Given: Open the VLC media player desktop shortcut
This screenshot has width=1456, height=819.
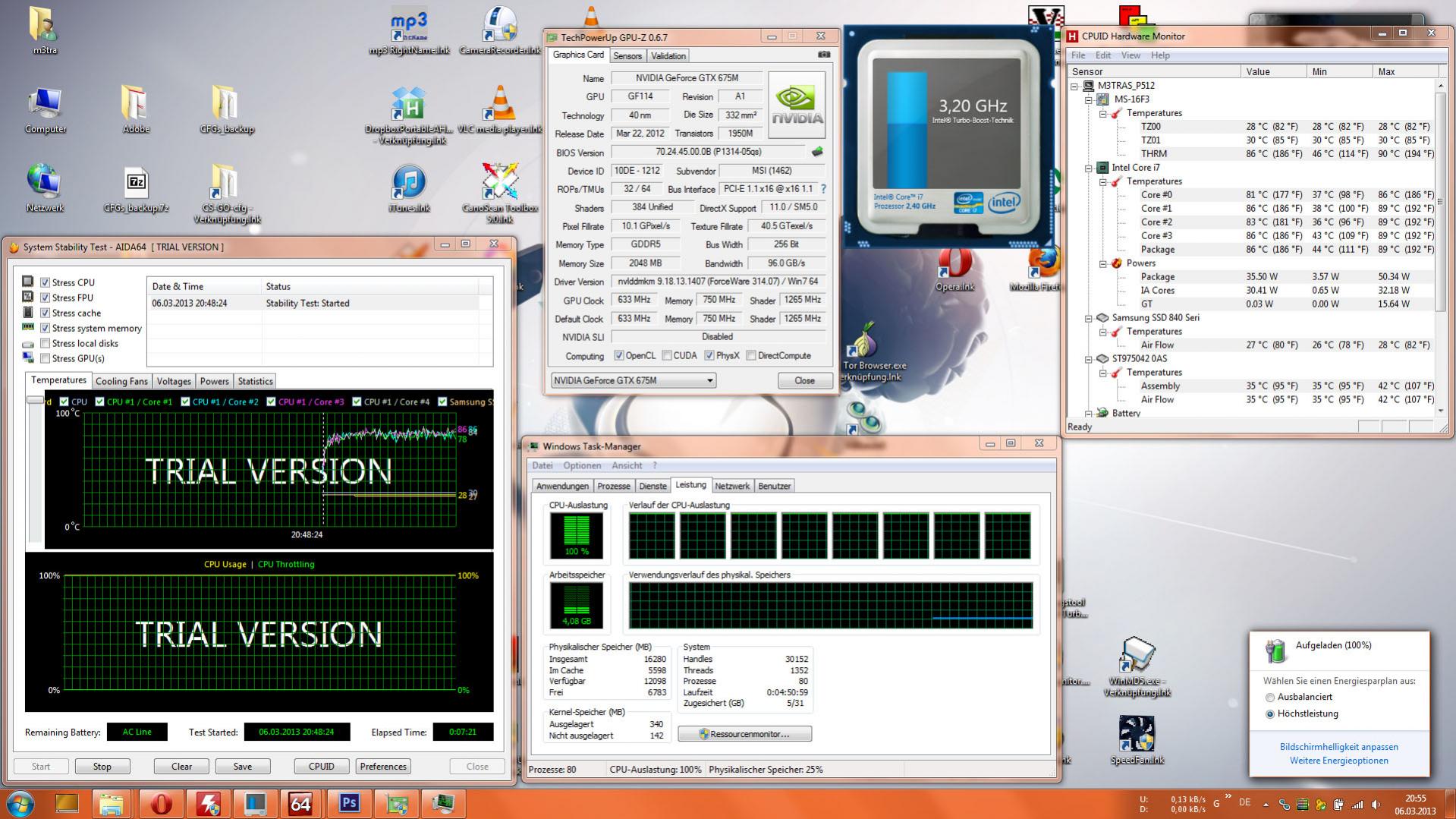Looking at the screenshot, I should [x=500, y=110].
